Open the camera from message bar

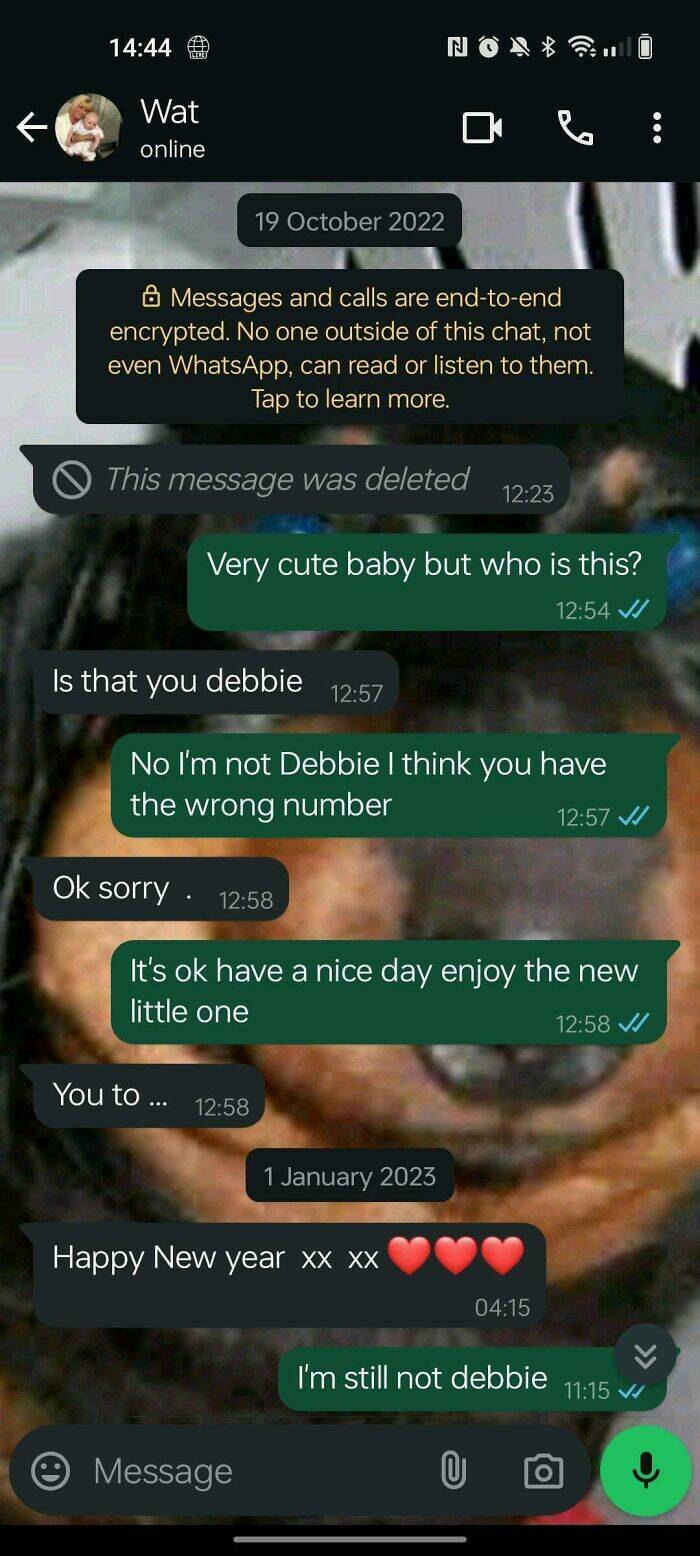coord(543,1471)
